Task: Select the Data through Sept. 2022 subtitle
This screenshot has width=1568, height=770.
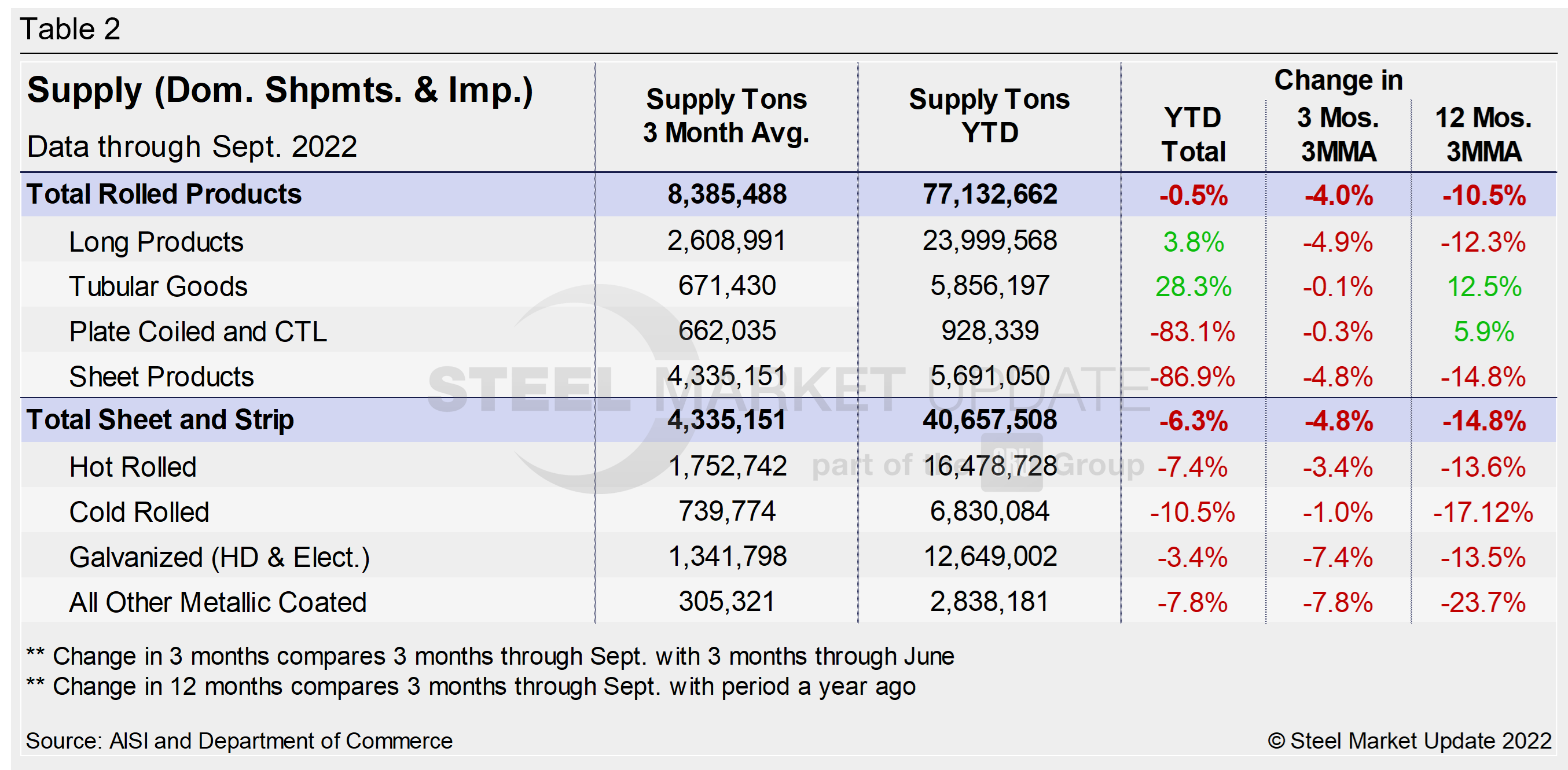Action: click(x=192, y=147)
